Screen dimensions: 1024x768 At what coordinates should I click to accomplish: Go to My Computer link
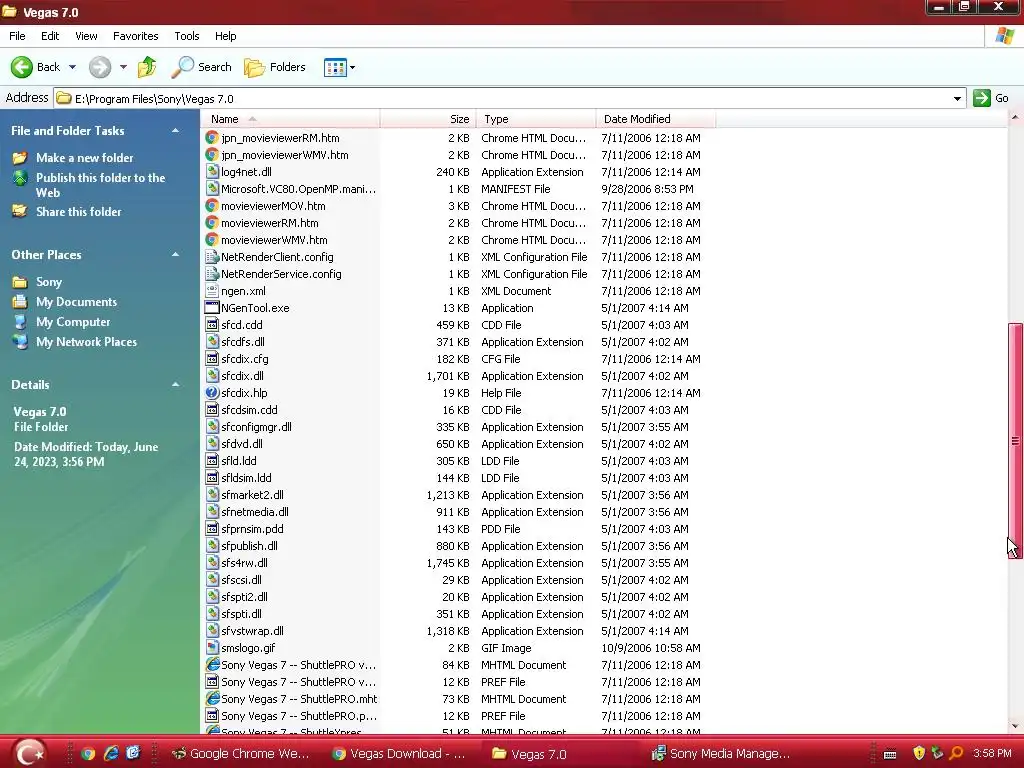tap(73, 322)
